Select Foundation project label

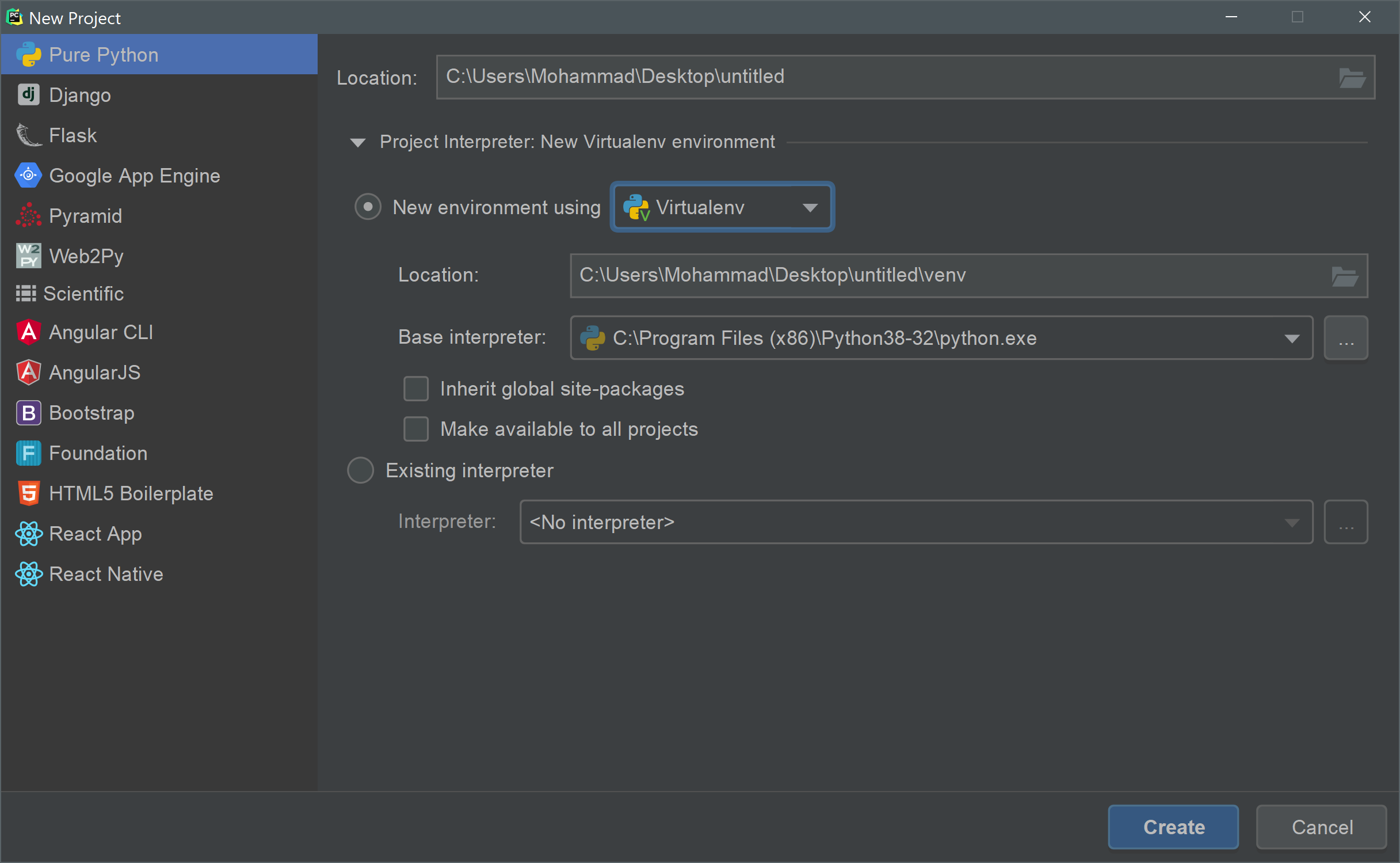[98, 453]
